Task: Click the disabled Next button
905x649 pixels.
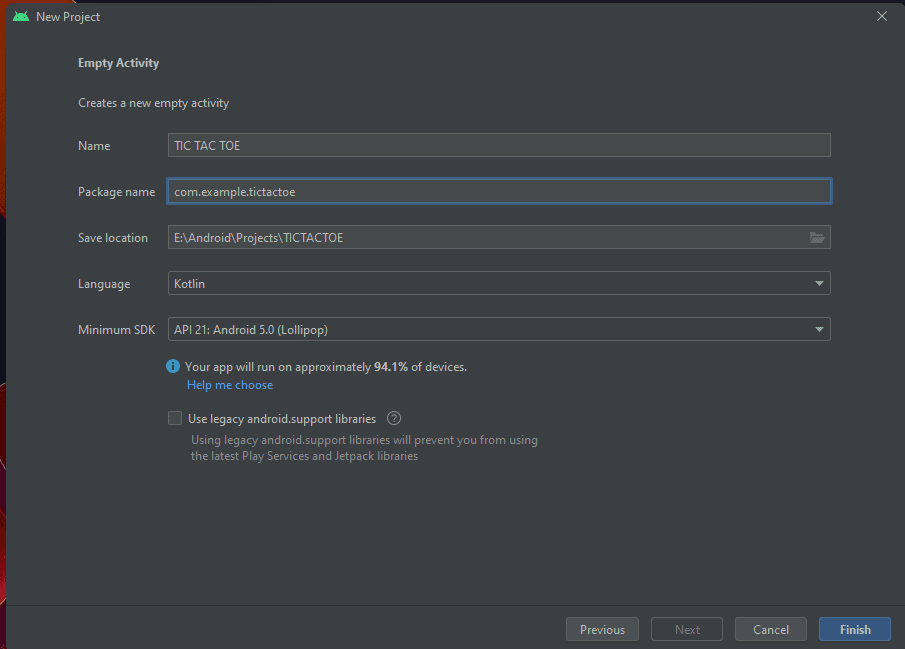Action: point(687,629)
